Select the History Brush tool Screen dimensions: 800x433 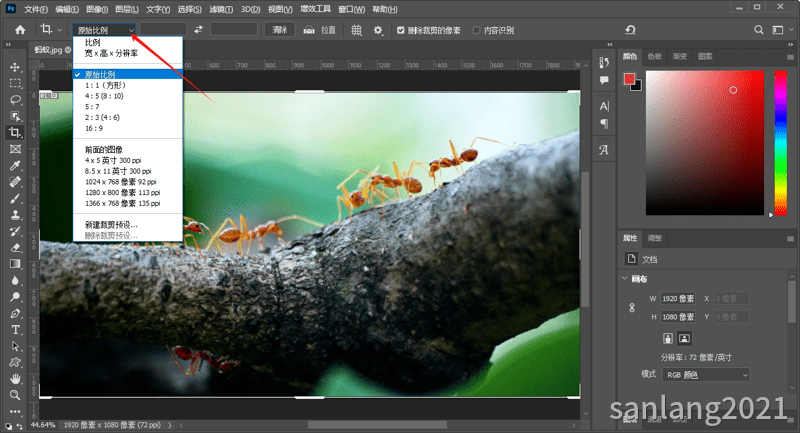tap(15, 231)
